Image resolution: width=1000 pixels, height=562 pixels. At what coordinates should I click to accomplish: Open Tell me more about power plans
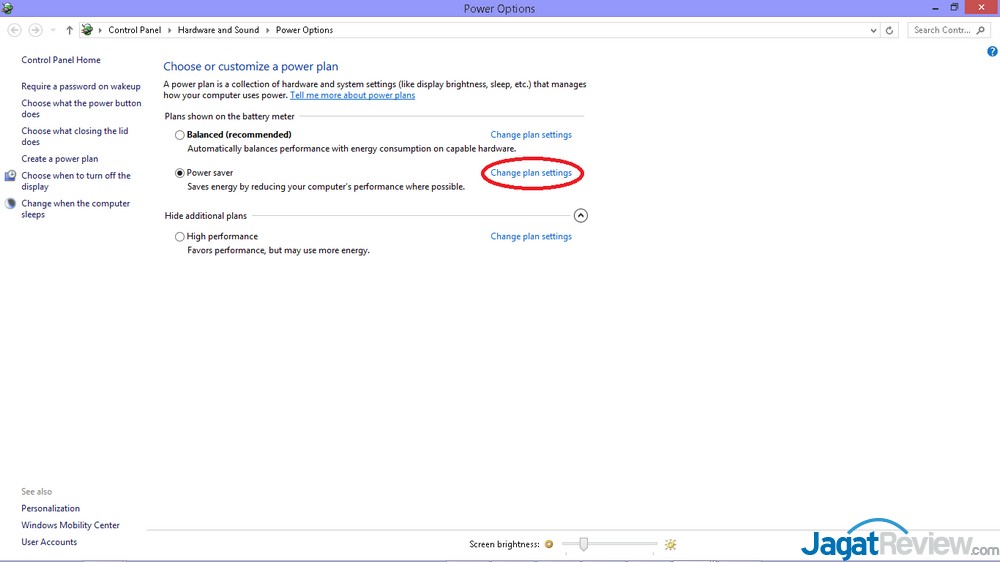point(352,96)
